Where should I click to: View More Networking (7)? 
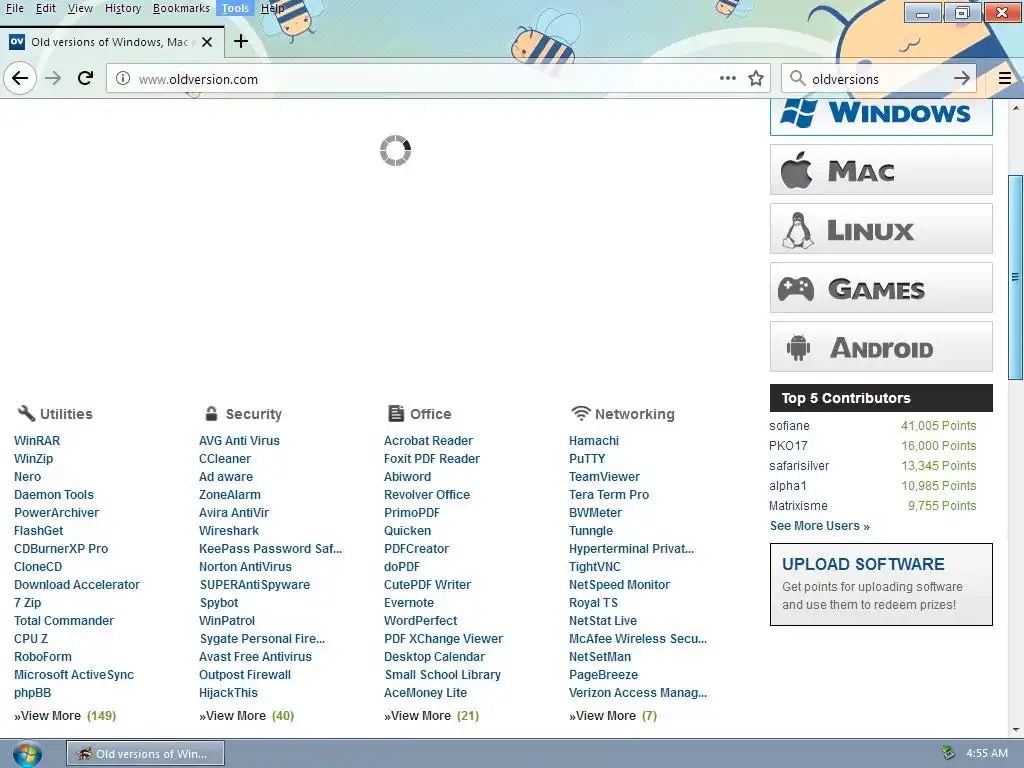(x=613, y=716)
